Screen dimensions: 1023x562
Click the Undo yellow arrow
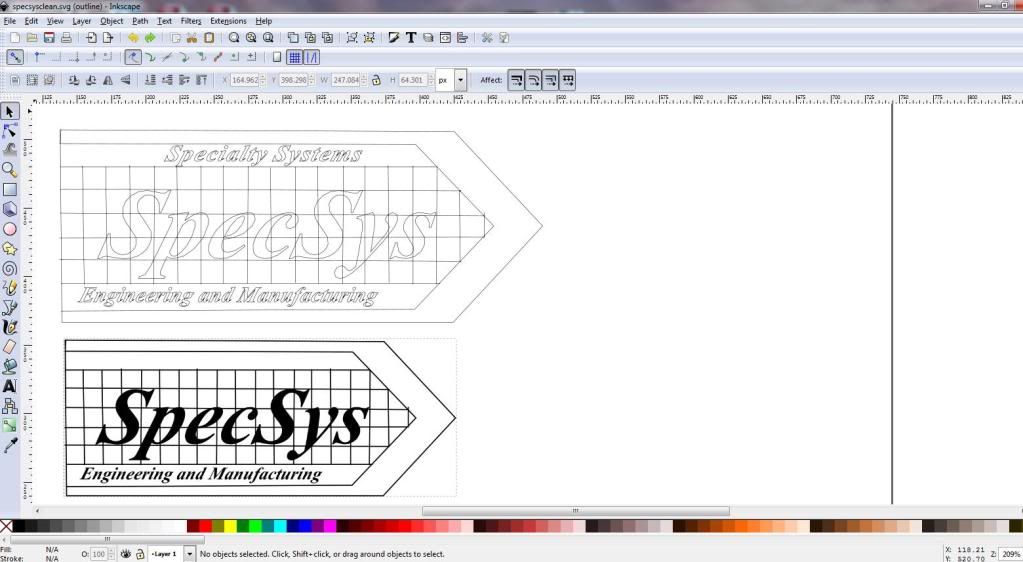click(134, 38)
